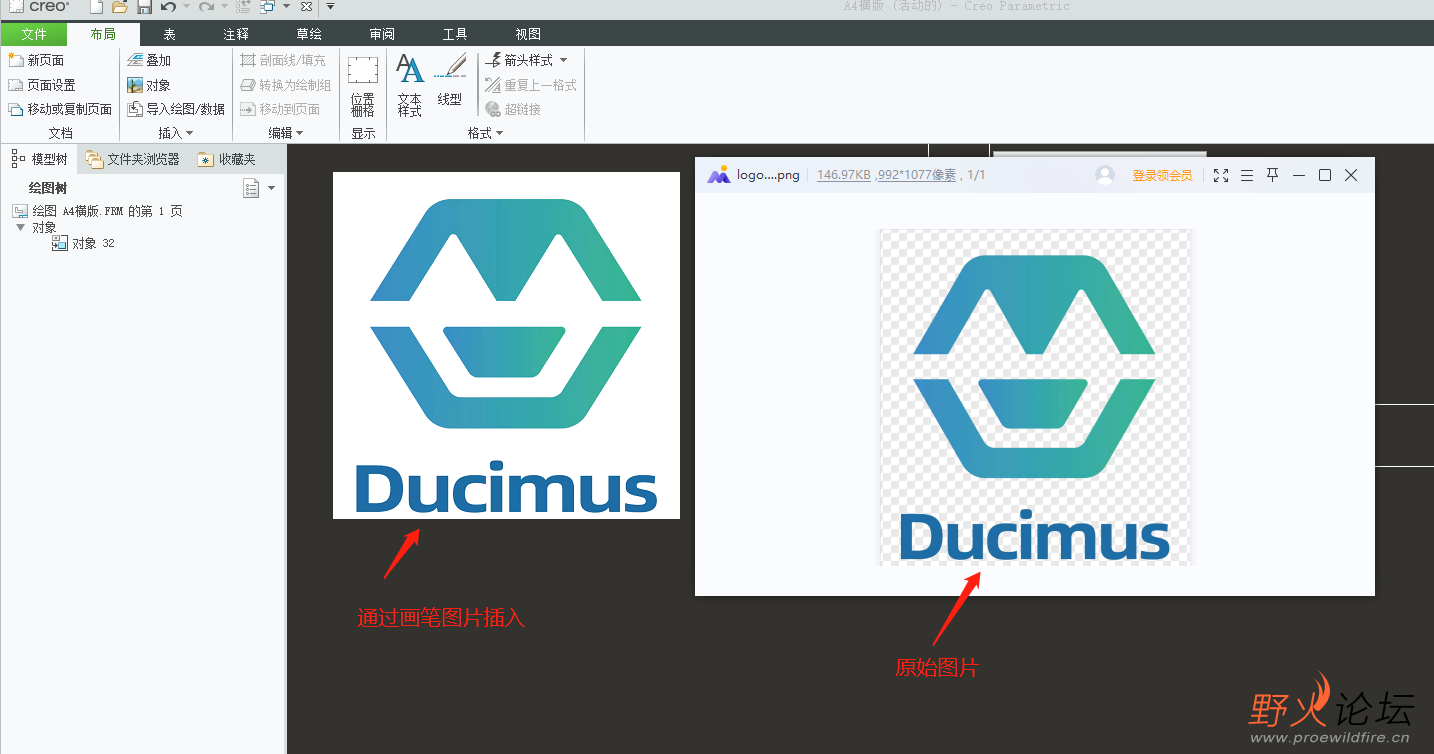The width and height of the screenshot is (1434, 754).
Task: Click the Regenerate icon in the quick access toolbar
Action: [x=244, y=7]
